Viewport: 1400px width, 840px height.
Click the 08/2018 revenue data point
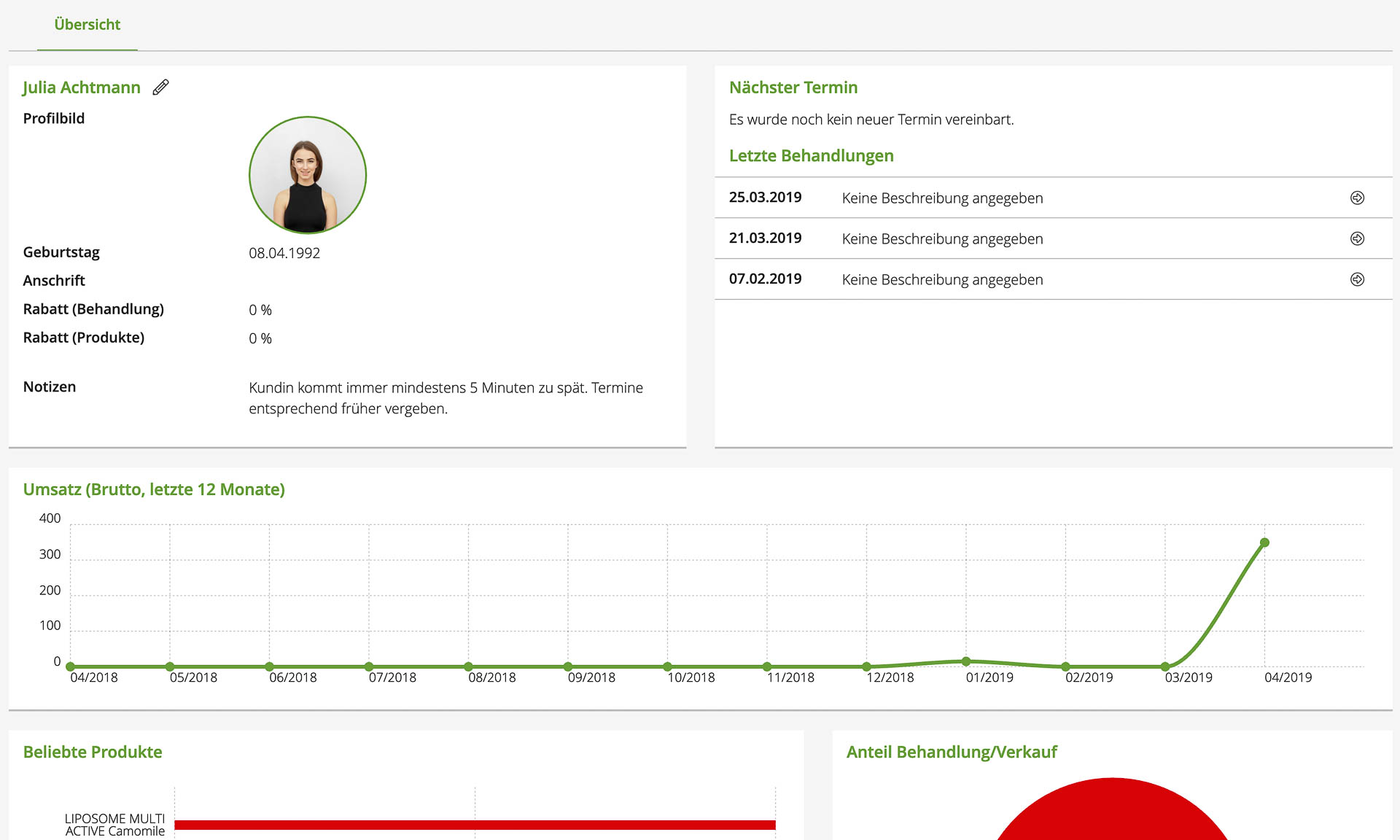[x=468, y=666]
